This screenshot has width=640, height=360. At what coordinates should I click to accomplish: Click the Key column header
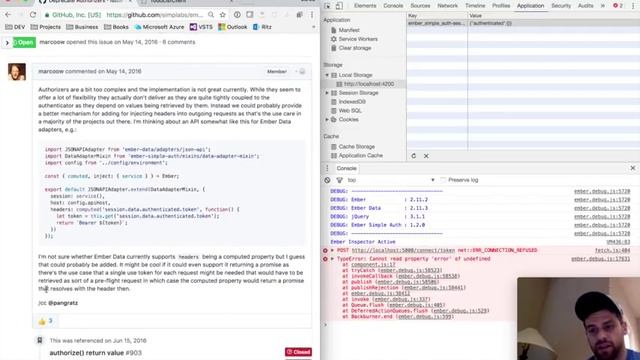[437, 16]
